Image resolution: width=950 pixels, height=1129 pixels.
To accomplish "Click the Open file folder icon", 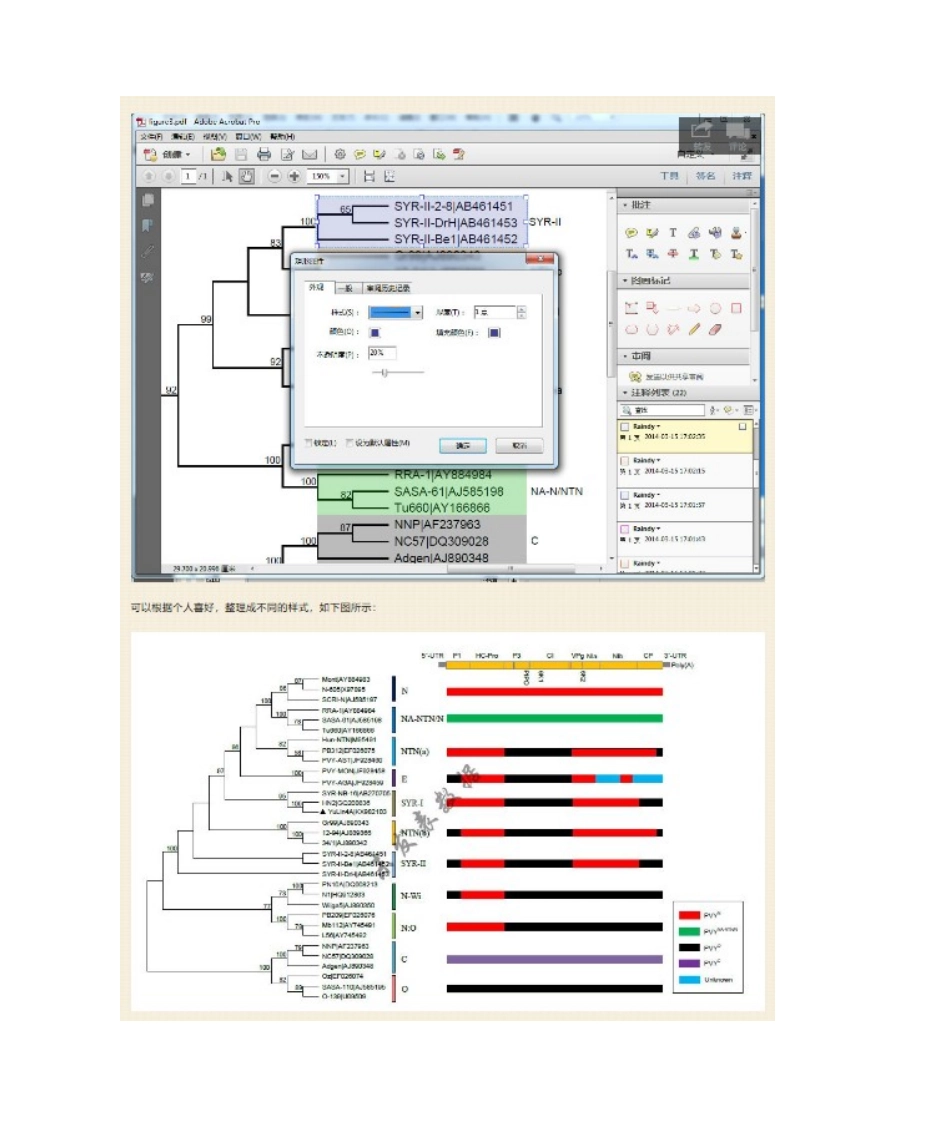I will click(x=218, y=154).
